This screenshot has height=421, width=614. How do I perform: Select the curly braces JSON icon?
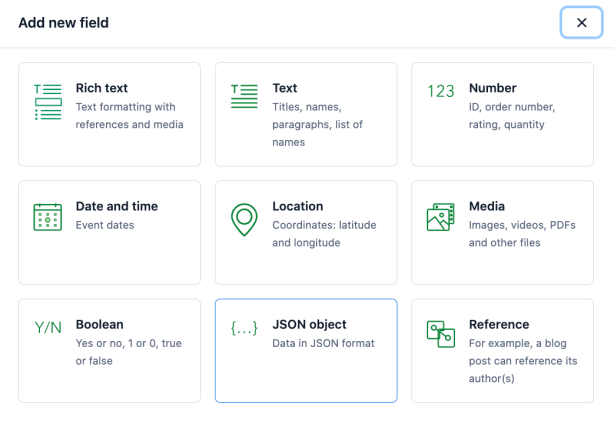[x=244, y=328]
